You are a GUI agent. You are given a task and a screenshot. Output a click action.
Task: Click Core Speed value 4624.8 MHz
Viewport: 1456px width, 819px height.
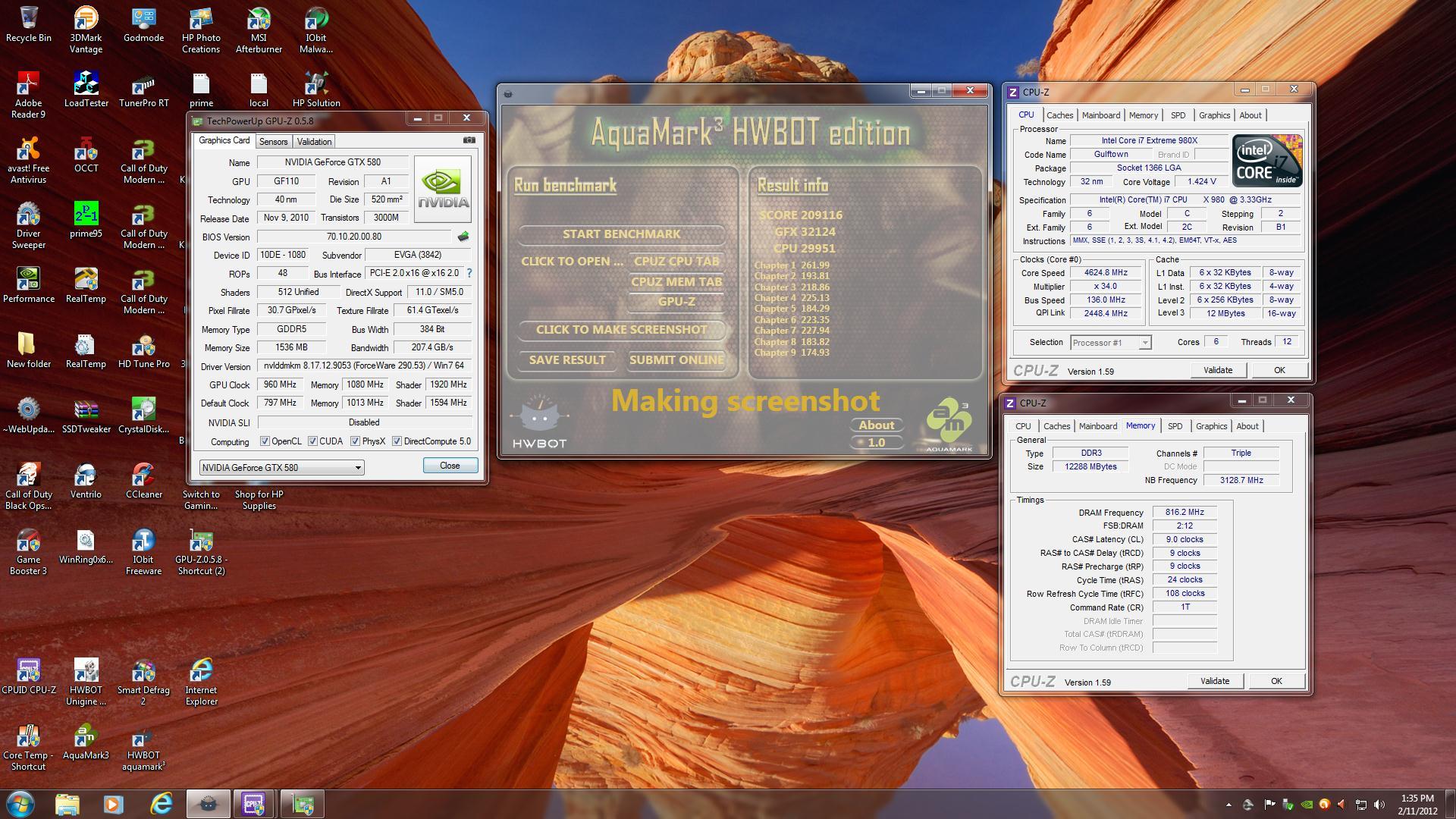tap(1106, 273)
